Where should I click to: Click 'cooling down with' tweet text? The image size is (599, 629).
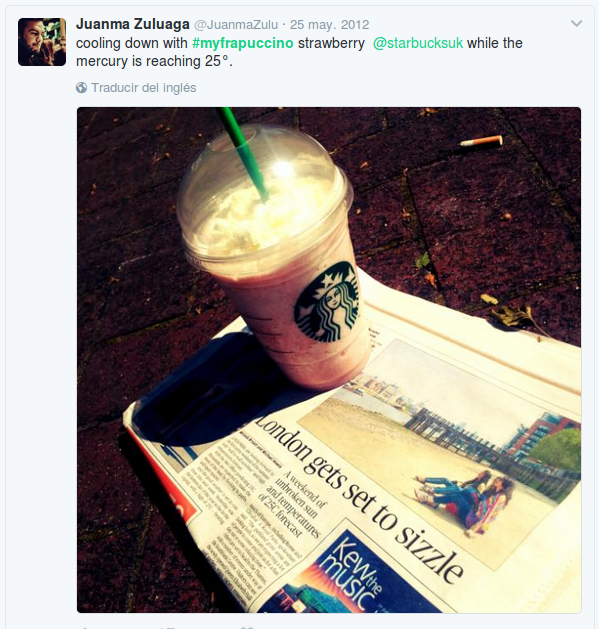[132, 43]
